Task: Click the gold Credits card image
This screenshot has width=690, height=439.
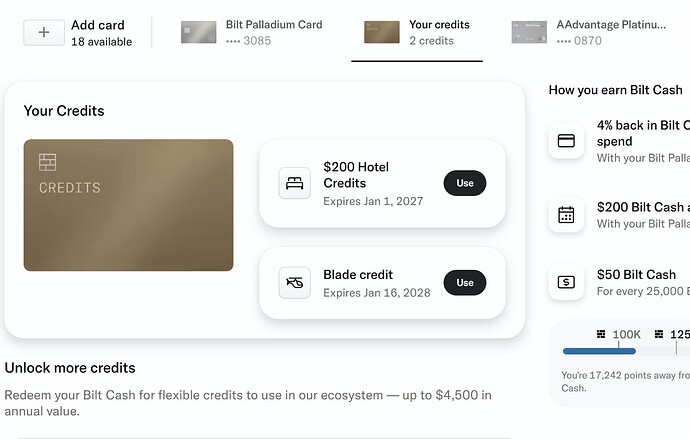Action: click(x=128, y=205)
